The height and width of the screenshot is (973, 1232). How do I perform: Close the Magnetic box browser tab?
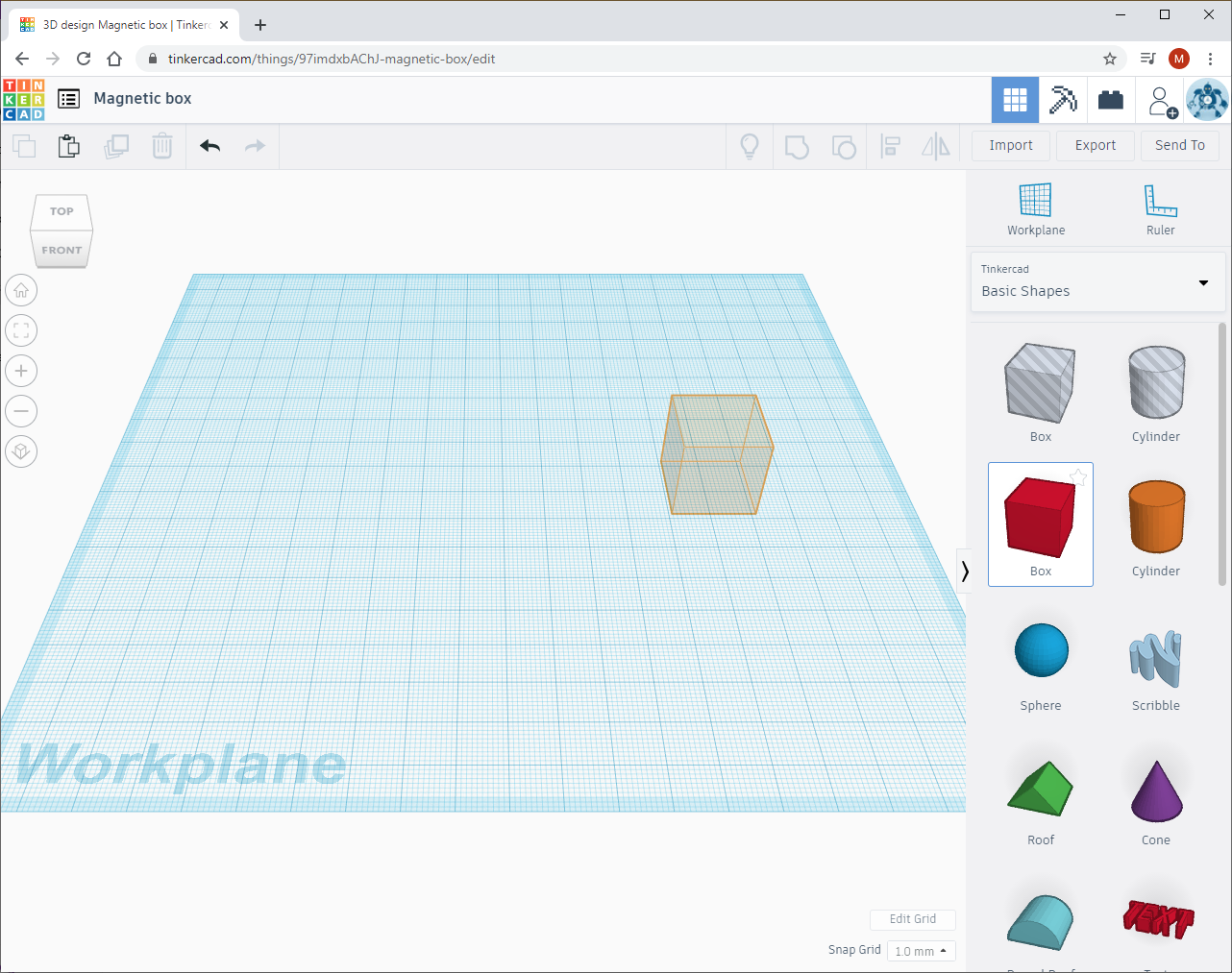[x=224, y=25]
